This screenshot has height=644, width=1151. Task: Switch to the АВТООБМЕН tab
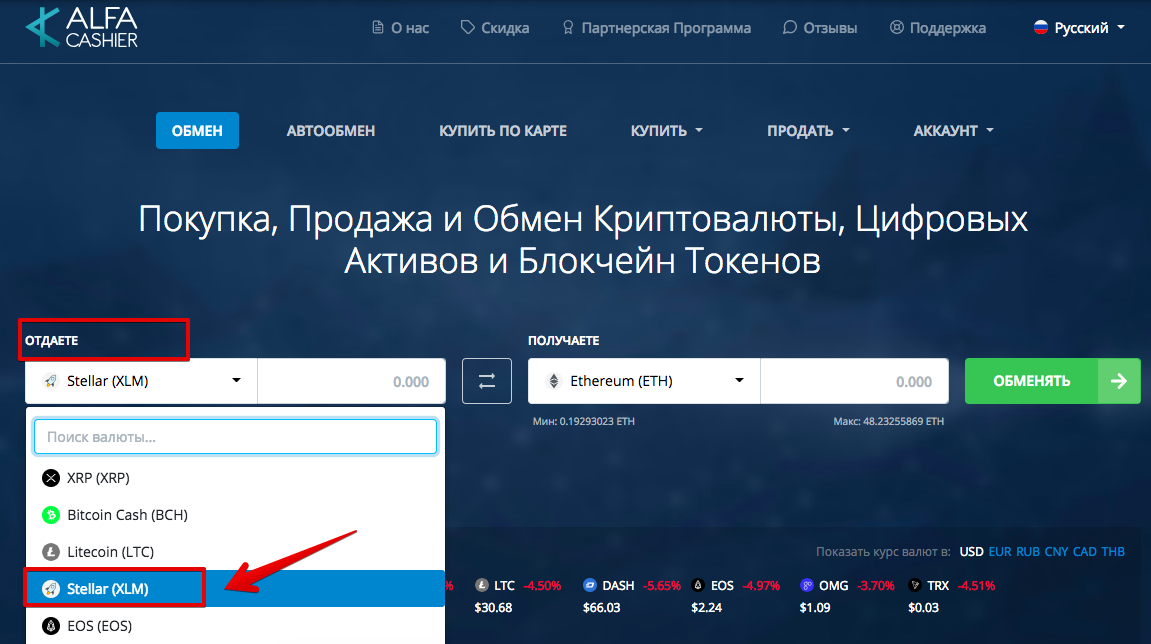[x=331, y=131]
